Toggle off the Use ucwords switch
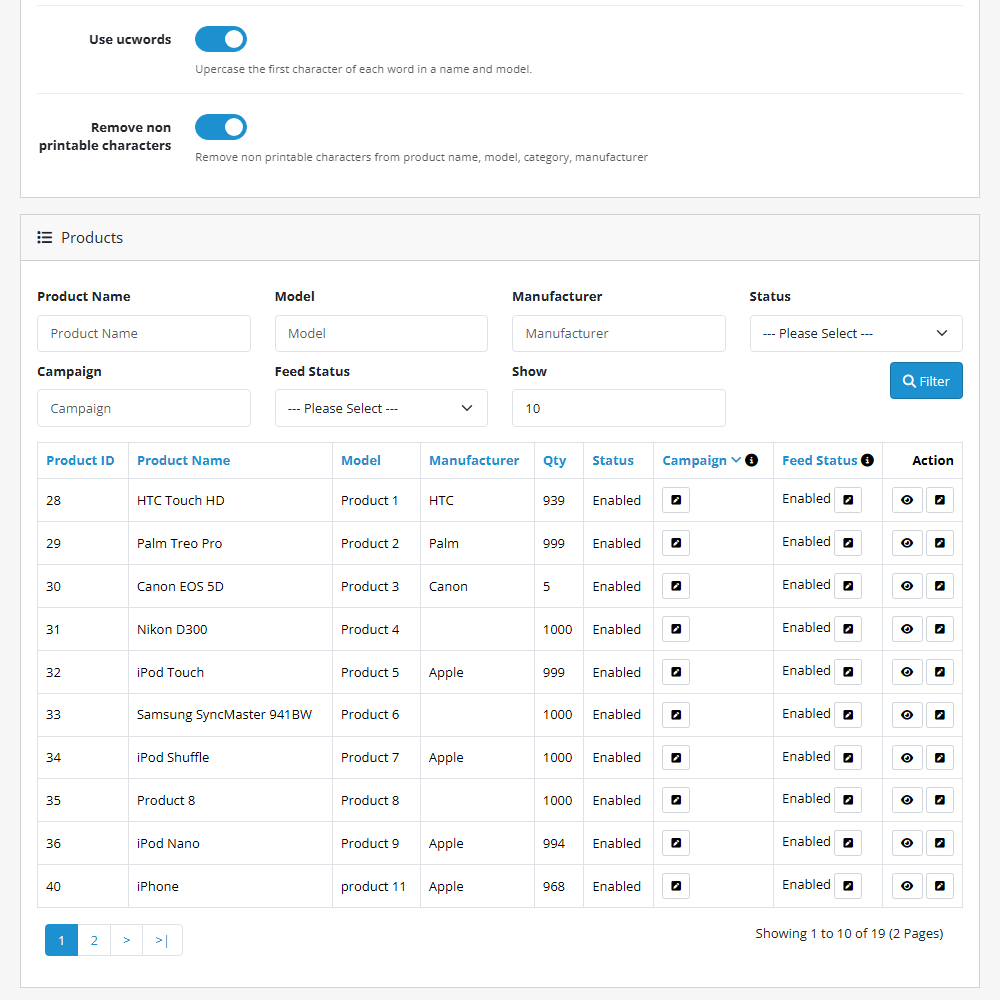 (x=220, y=39)
